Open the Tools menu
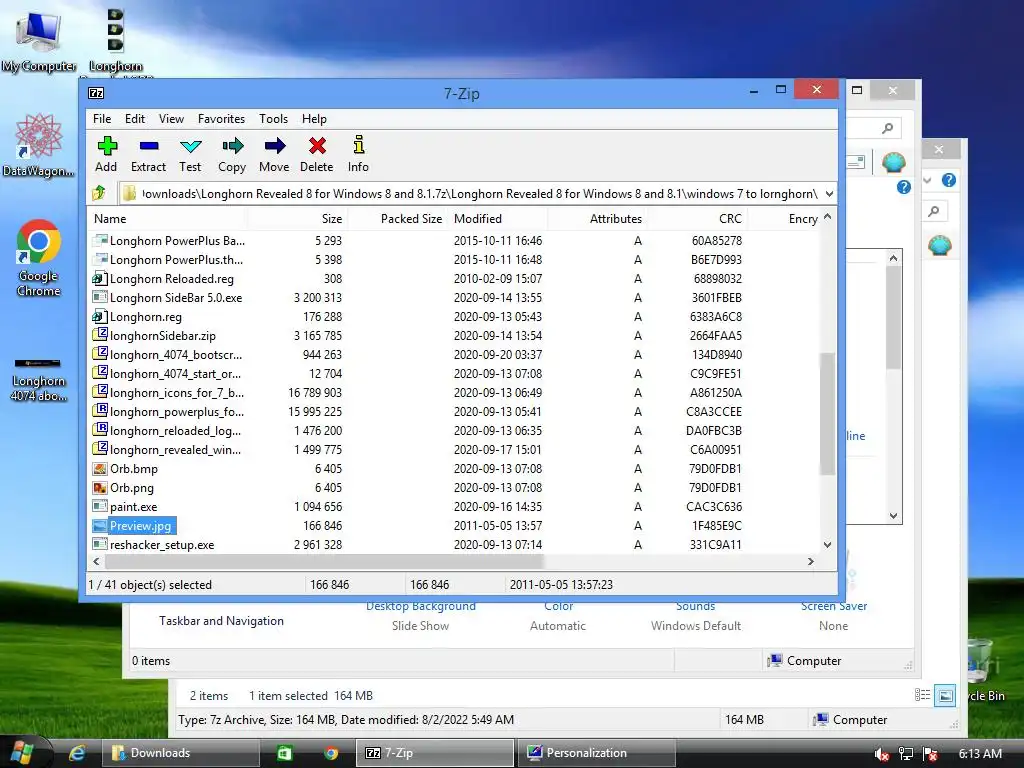The width and height of the screenshot is (1024, 768). pyautogui.click(x=273, y=119)
